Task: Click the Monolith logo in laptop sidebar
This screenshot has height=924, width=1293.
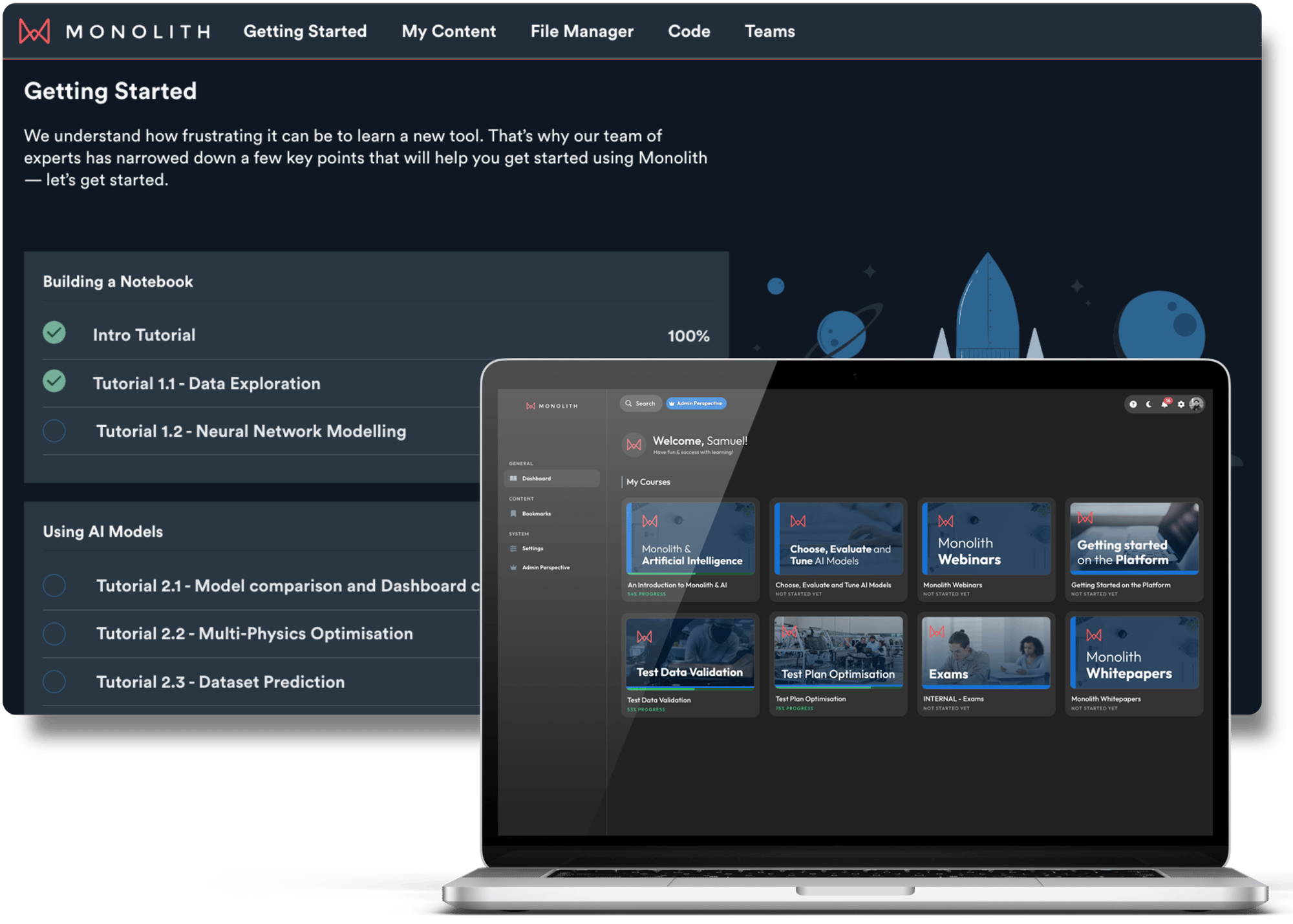Action: click(x=552, y=406)
